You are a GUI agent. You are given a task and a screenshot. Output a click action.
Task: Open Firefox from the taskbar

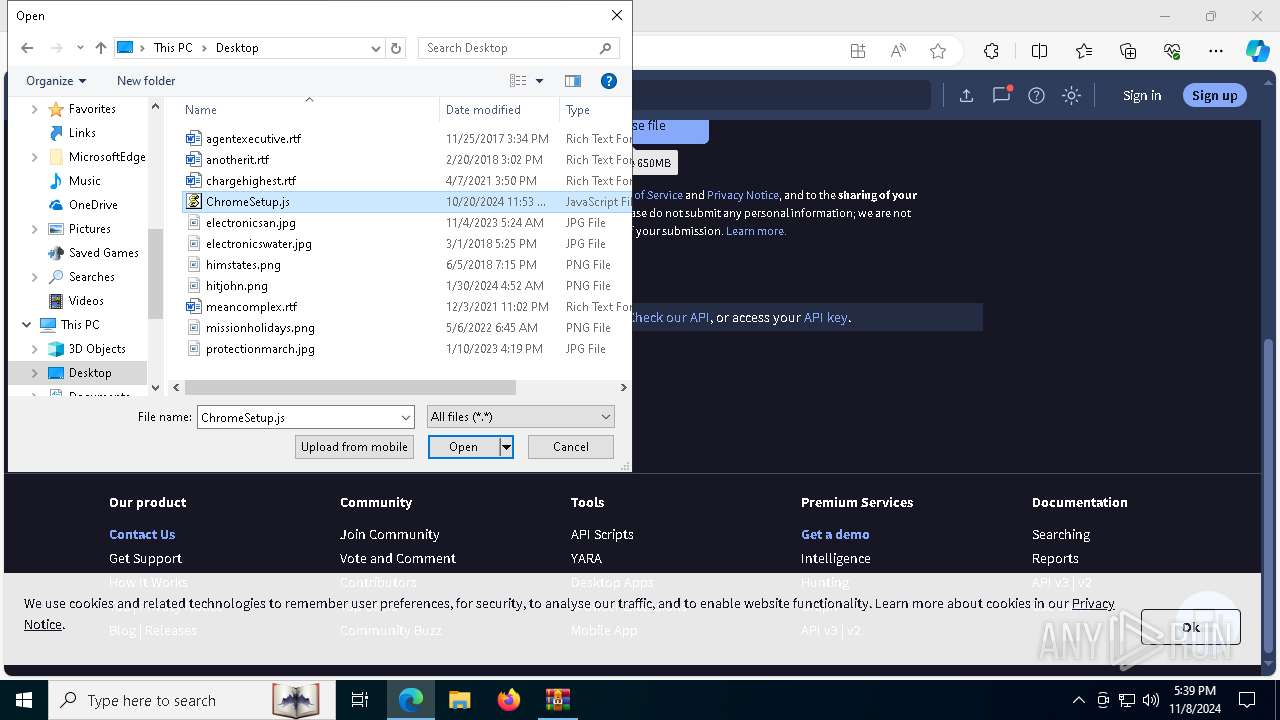click(x=508, y=700)
